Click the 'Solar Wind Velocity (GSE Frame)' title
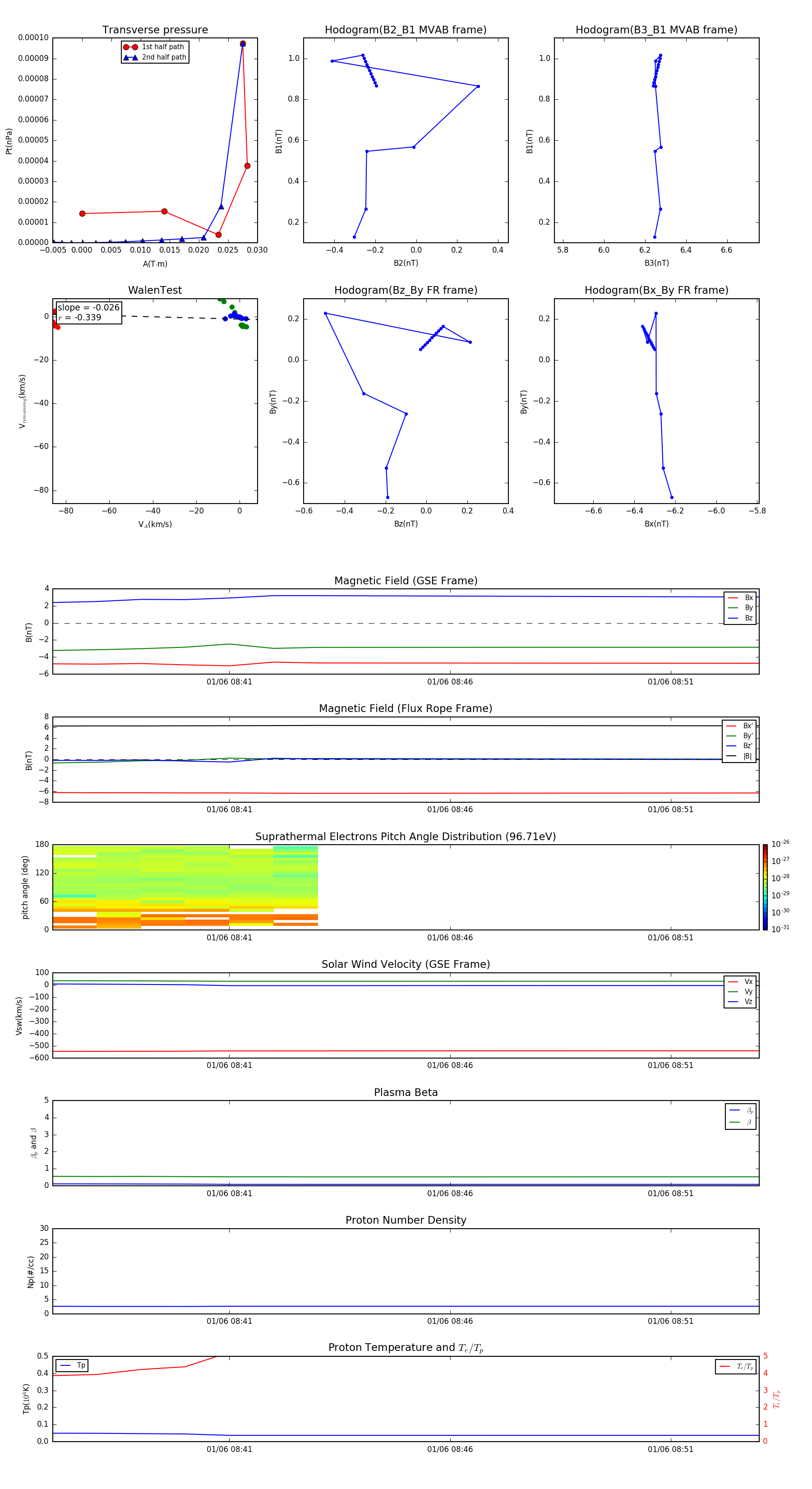The height and width of the screenshot is (1489, 812). 406,964
